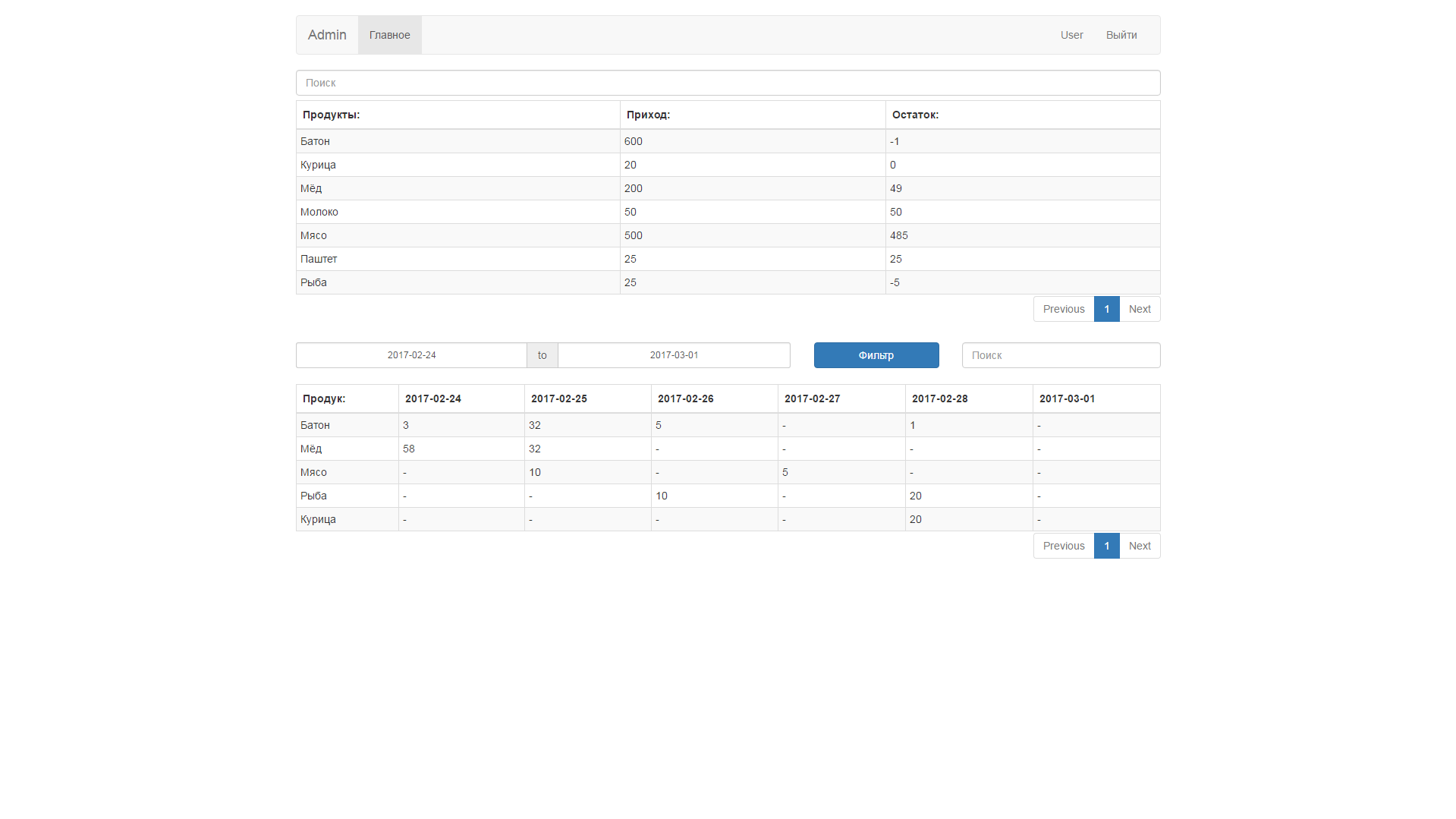Click the Остаток value -5
Viewport: 1456px width, 819px height.
point(895,282)
